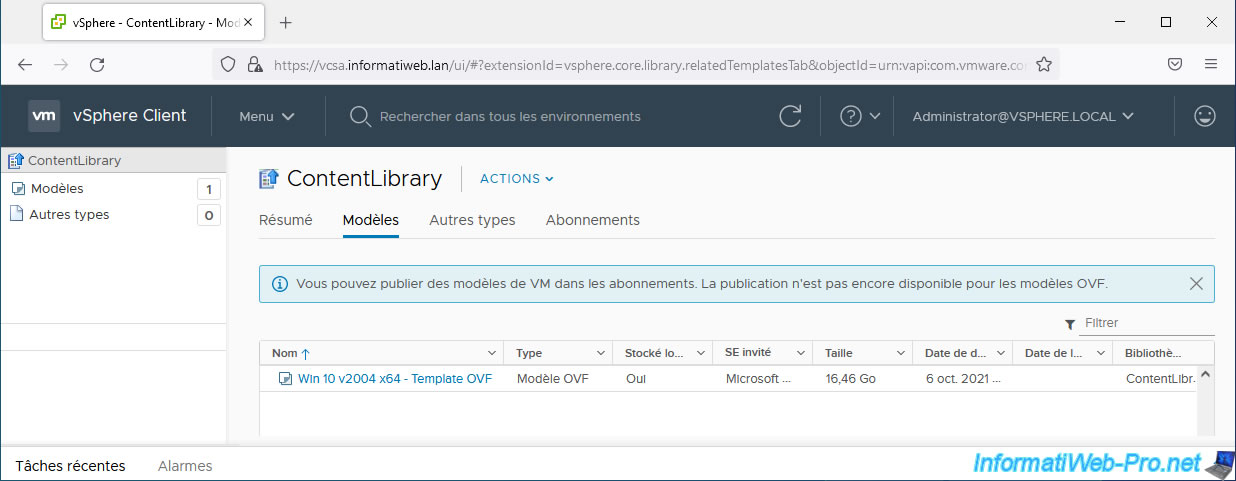Open the help question mark icon
Image resolution: width=1236 pixels, height=481 pixels.
click(x=851, y=116)
